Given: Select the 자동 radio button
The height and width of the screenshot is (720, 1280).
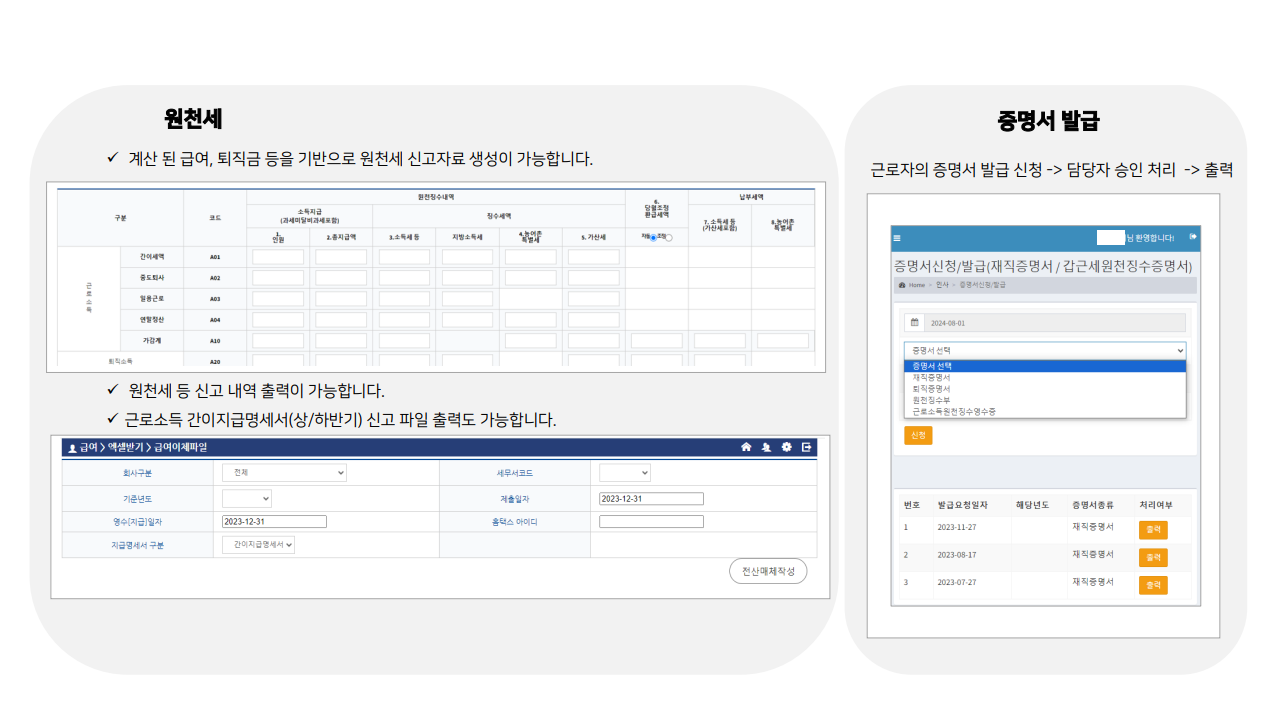Looking at the screenshot, I should [x=653, y=238].
